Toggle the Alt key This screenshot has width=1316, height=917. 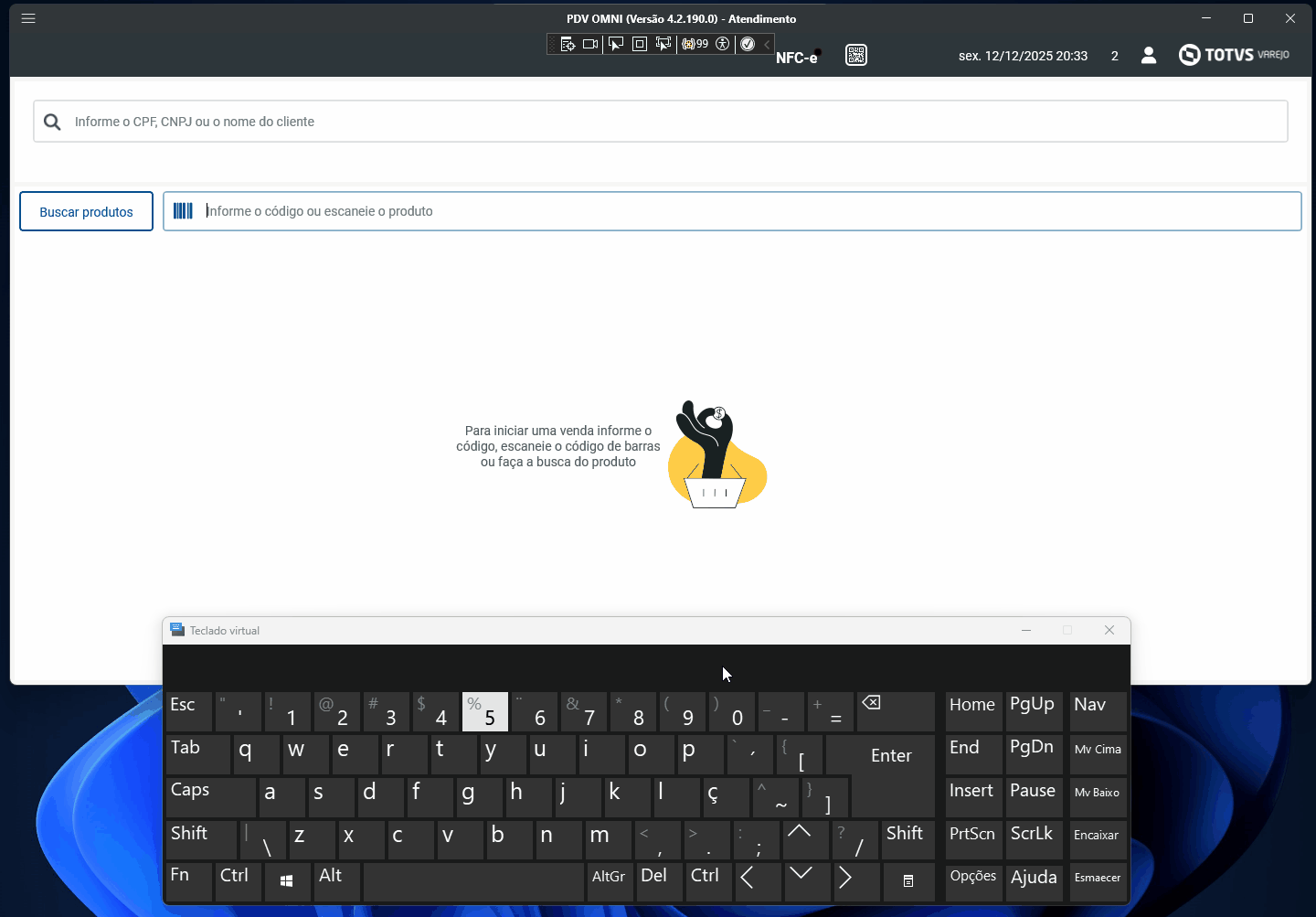(x=335, y=881)
